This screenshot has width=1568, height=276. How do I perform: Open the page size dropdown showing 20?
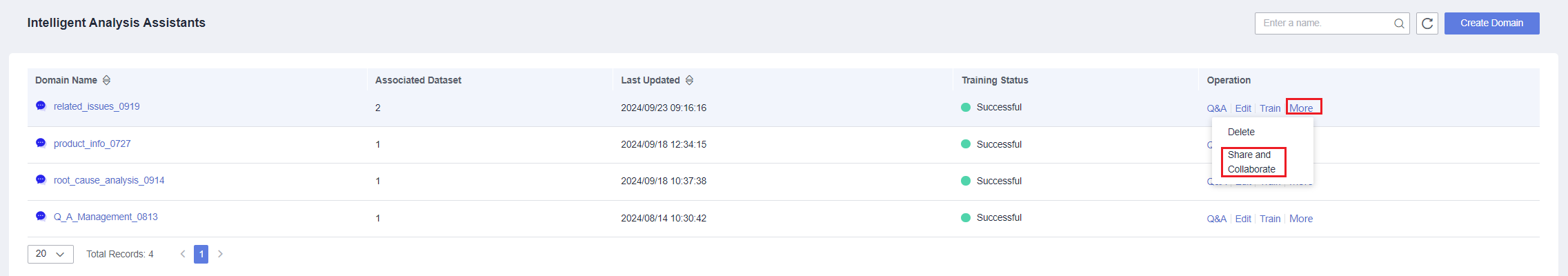[50, 254]
